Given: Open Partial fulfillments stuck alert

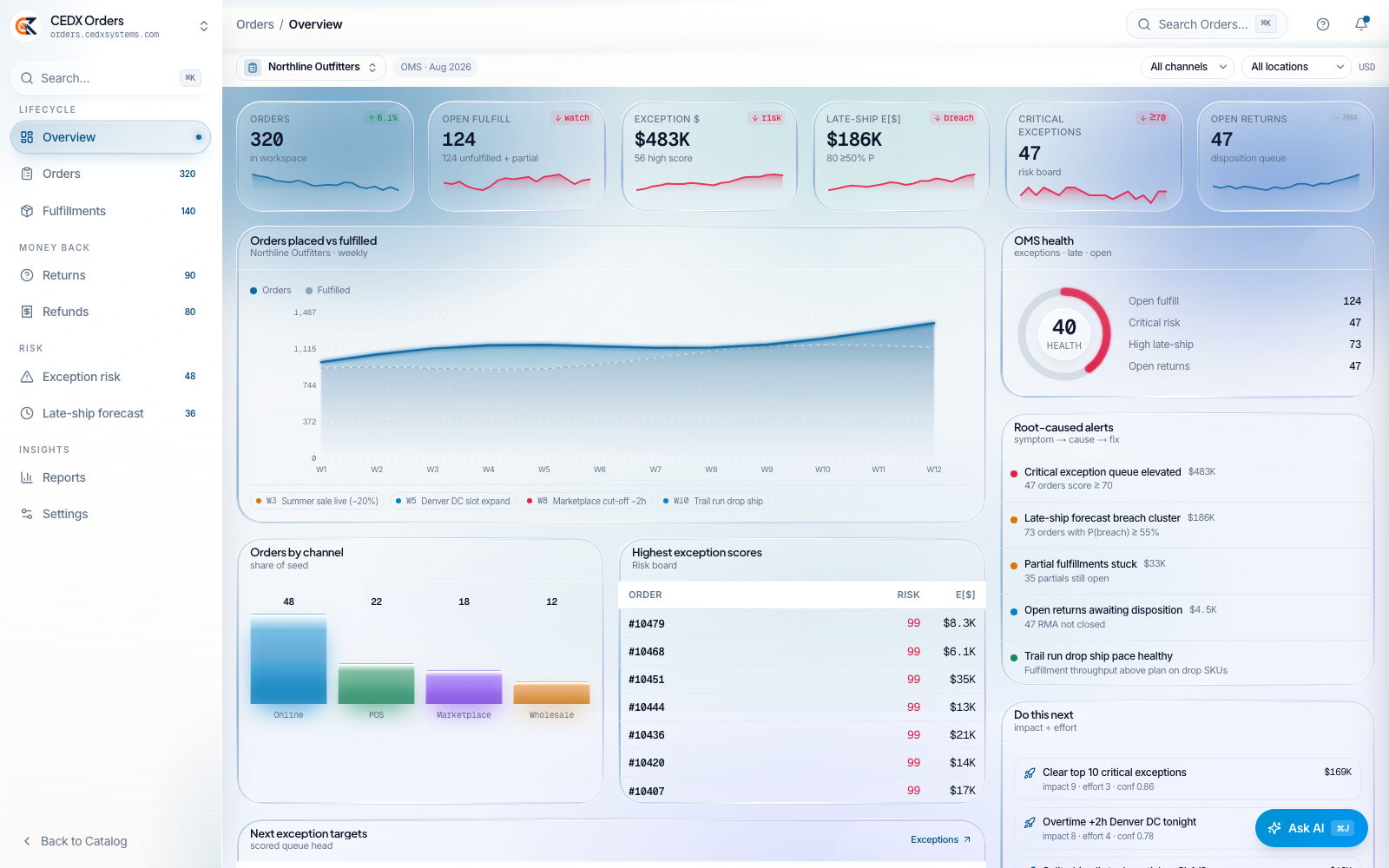Looking at the screenshot, I should tap(1188, 571).
